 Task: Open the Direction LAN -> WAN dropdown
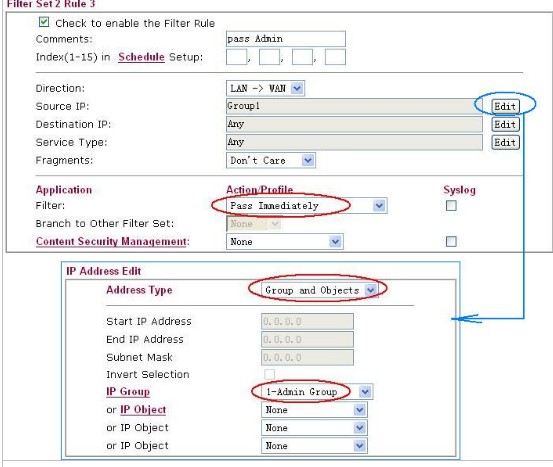tap(265, 88)
